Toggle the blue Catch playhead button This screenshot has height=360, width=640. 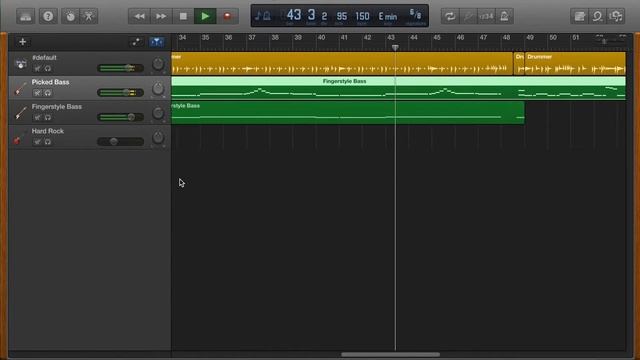click(156, 42)
